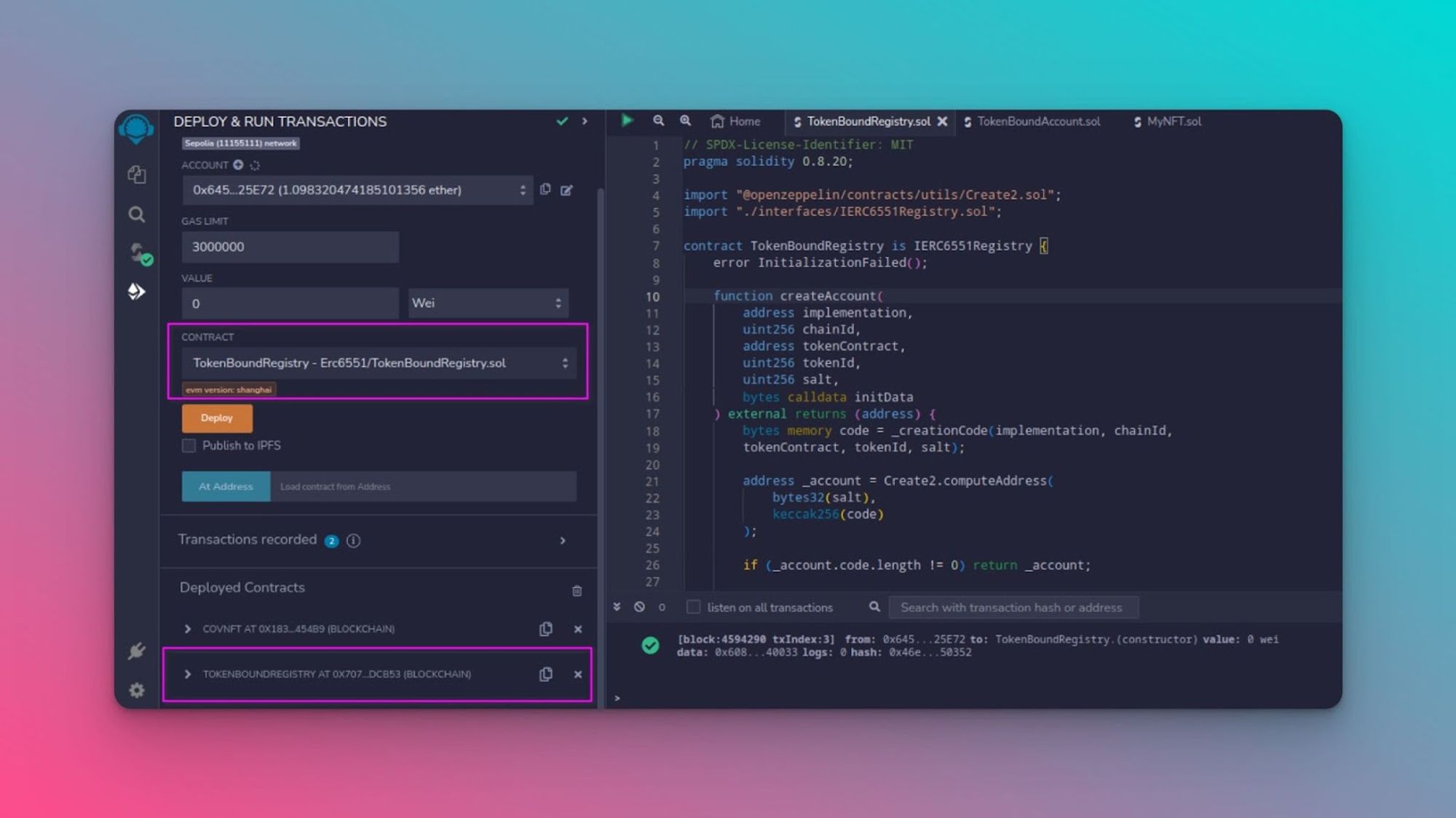Remove the COVNFT deployed contract
Screen dimensions: 1456x818
(578, 629)
